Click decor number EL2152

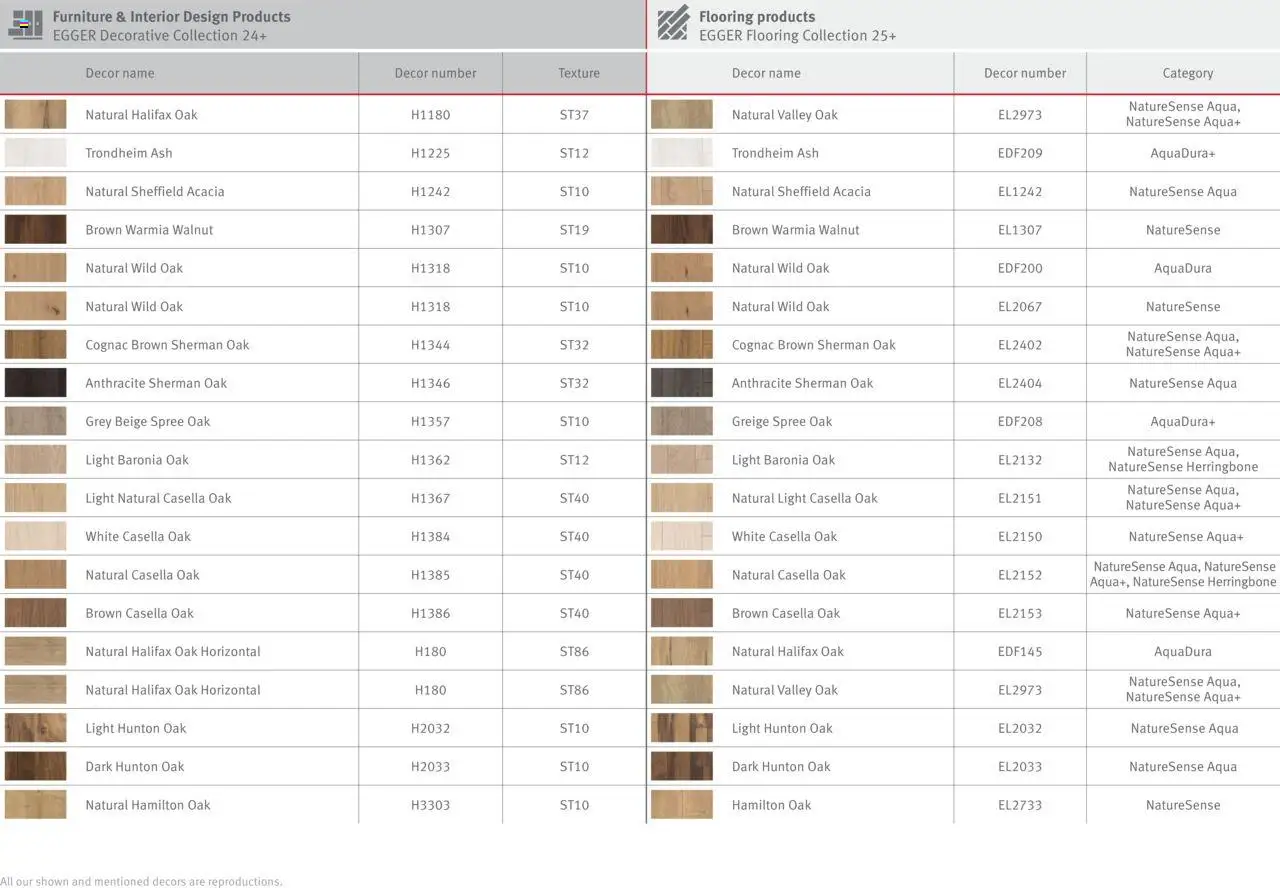1019,575
